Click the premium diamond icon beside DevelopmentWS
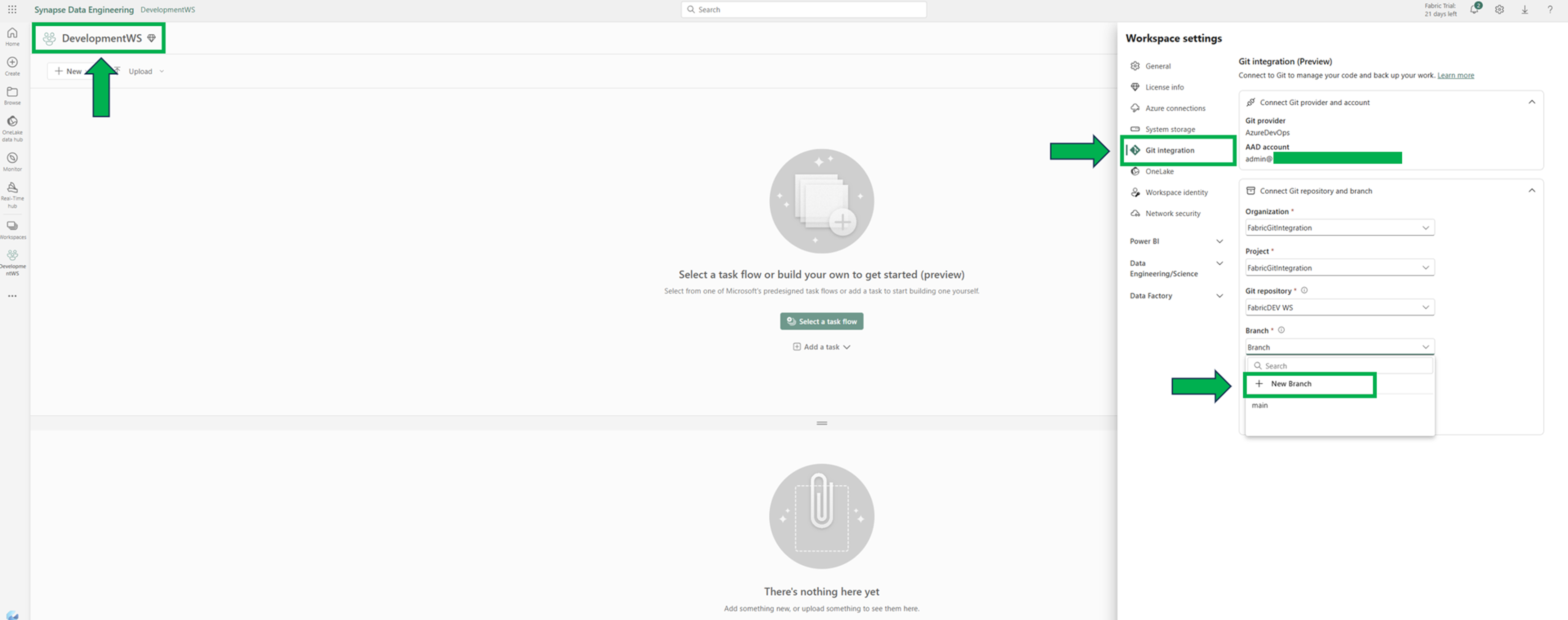 tap(151, 39)
